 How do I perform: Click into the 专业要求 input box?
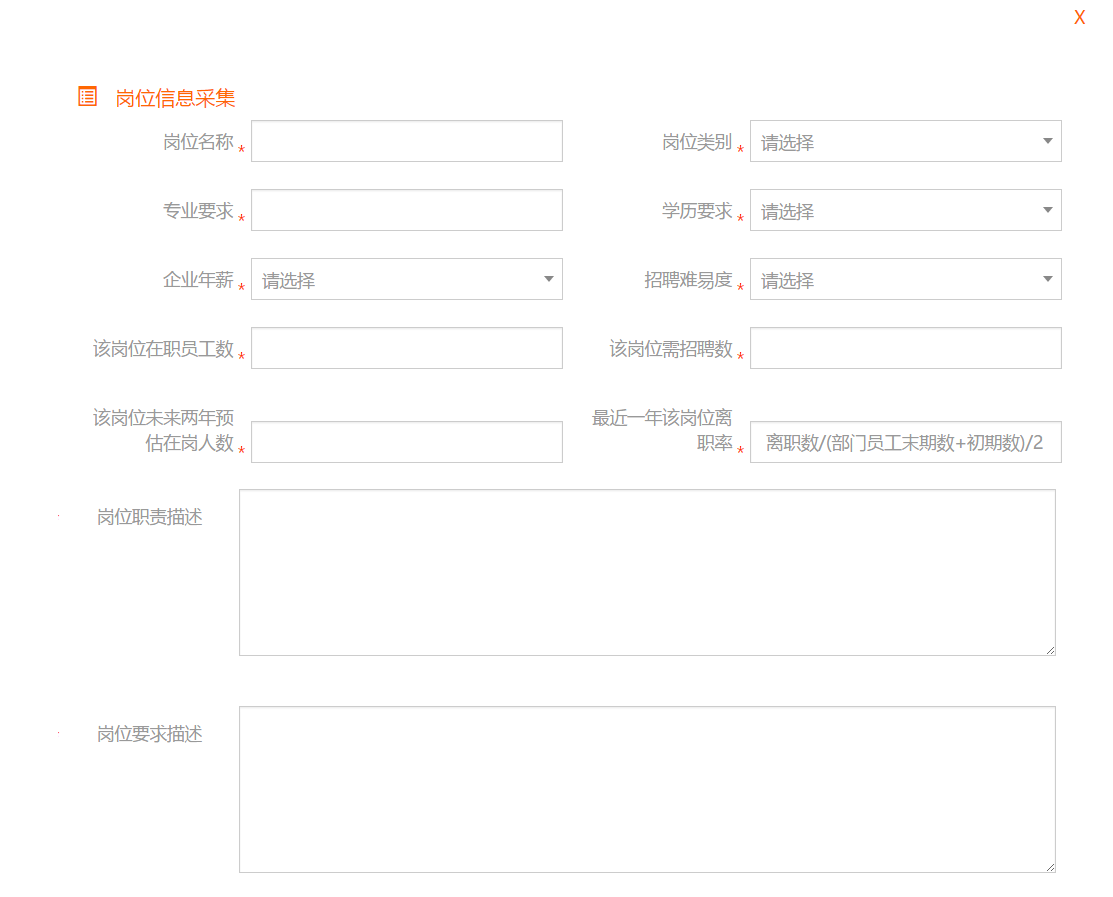[406, 210]
